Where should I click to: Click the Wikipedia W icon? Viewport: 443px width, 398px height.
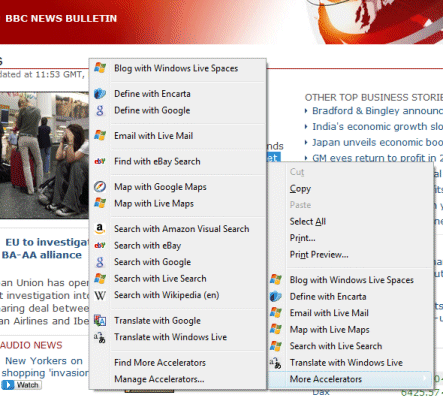pyautogui.click(x=100, y=295)
